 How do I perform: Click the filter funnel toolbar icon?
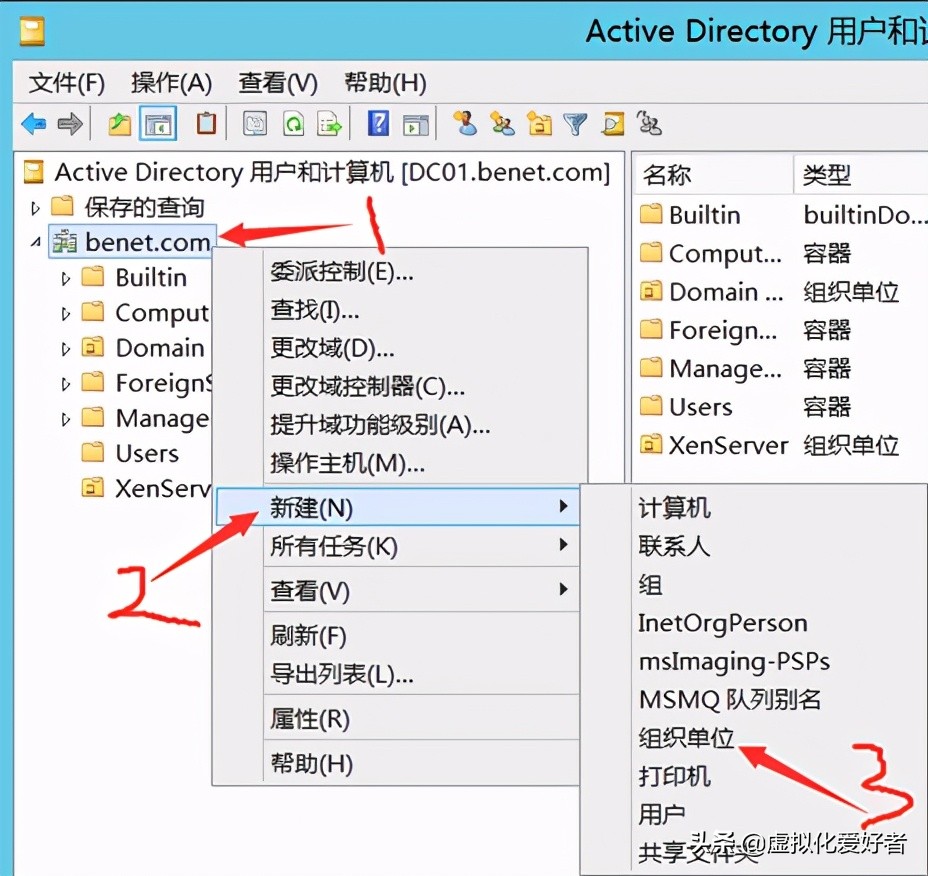(x=575, y=124)
